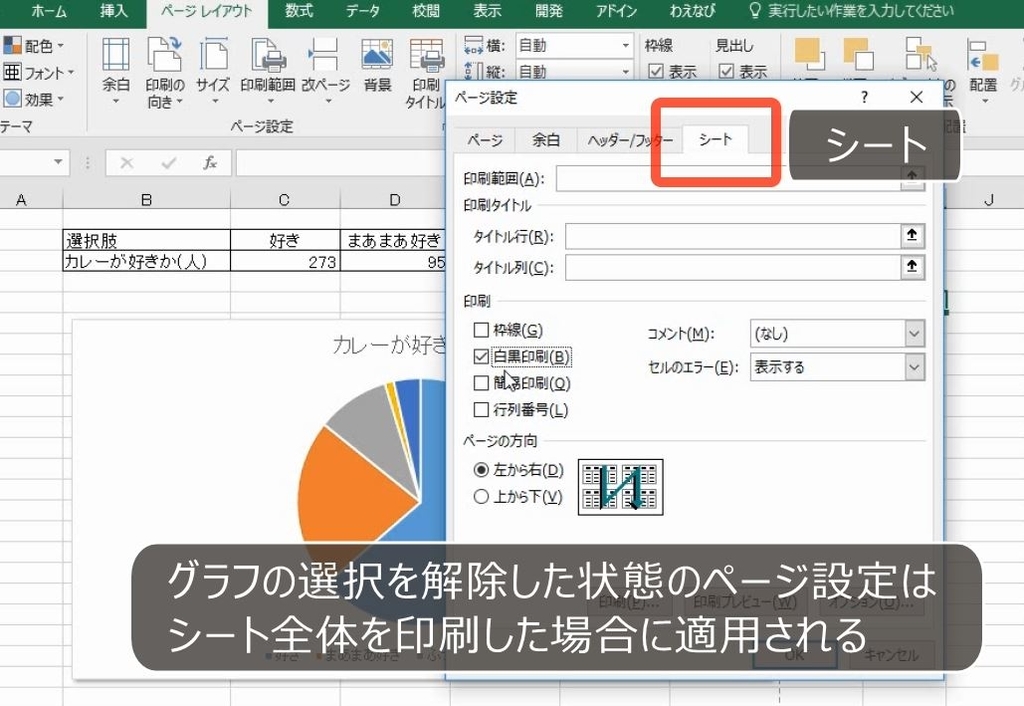Image resolution: width=1024 pixels, height=706 pixels.
Task: Select the 上から下(V) radio button
Action: [x=481, y=496]
